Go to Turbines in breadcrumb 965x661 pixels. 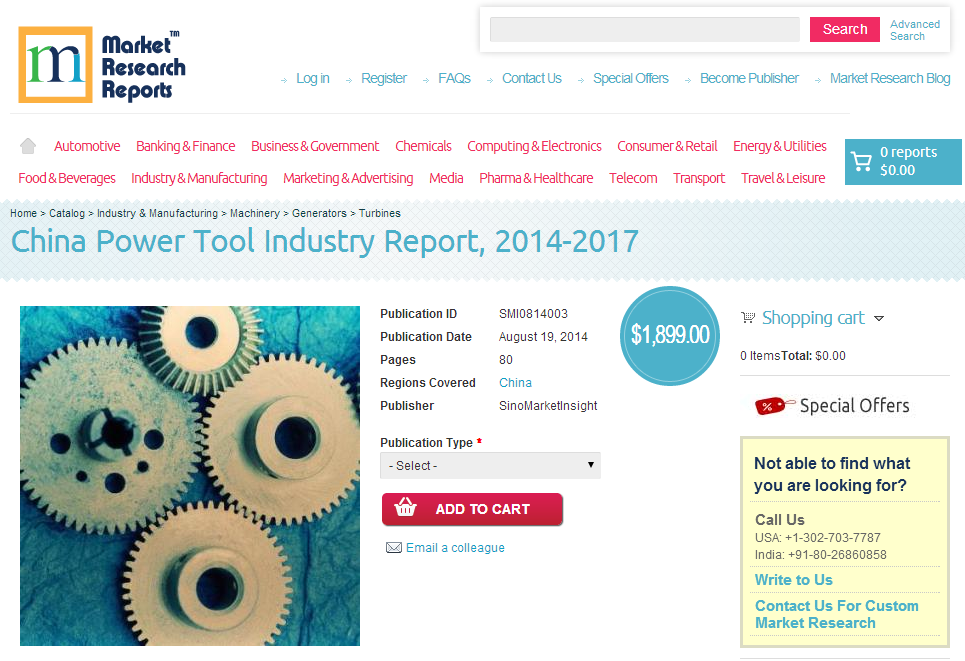pos(380,213)
